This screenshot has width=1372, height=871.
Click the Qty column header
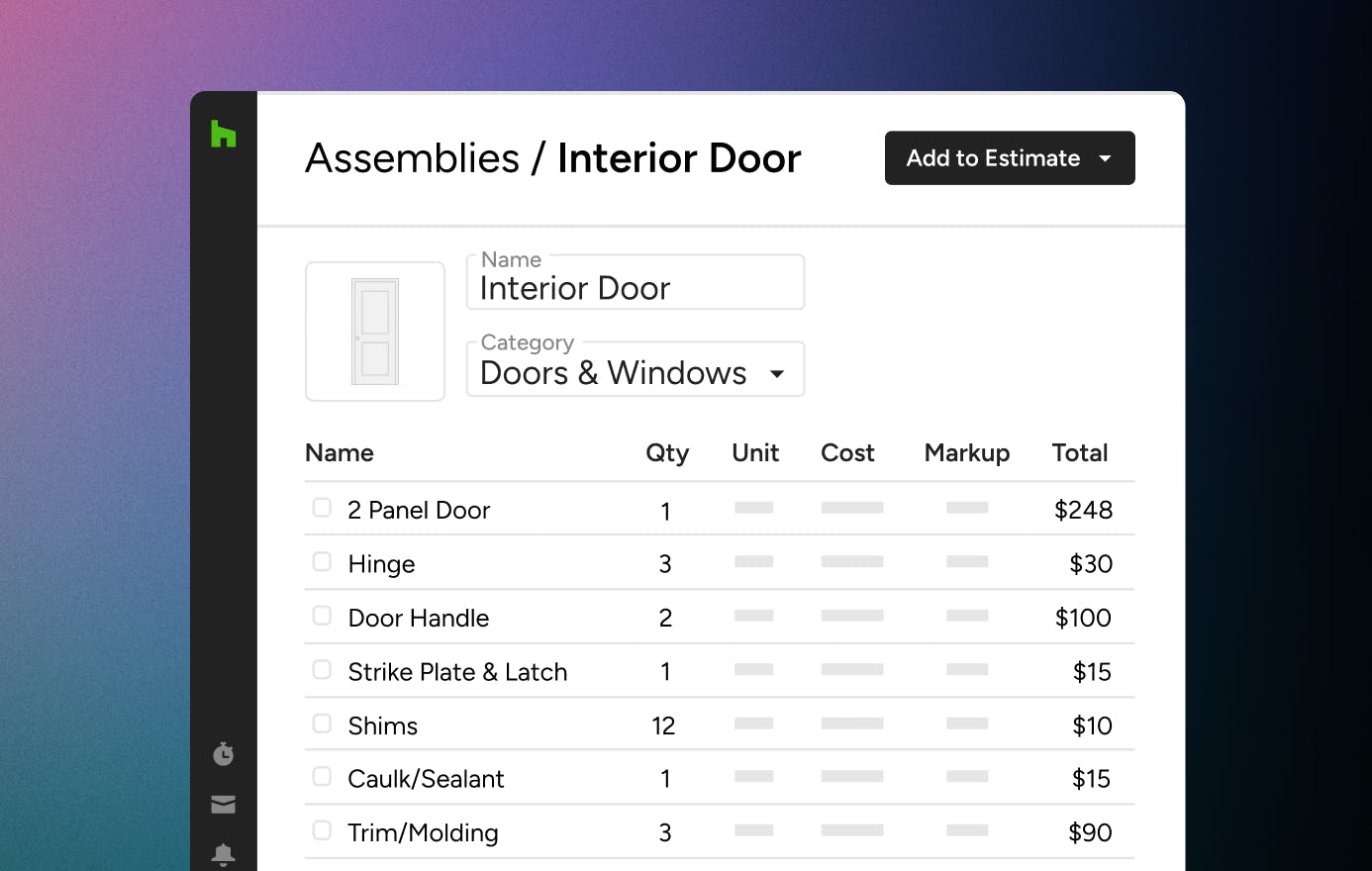[666, 453]
